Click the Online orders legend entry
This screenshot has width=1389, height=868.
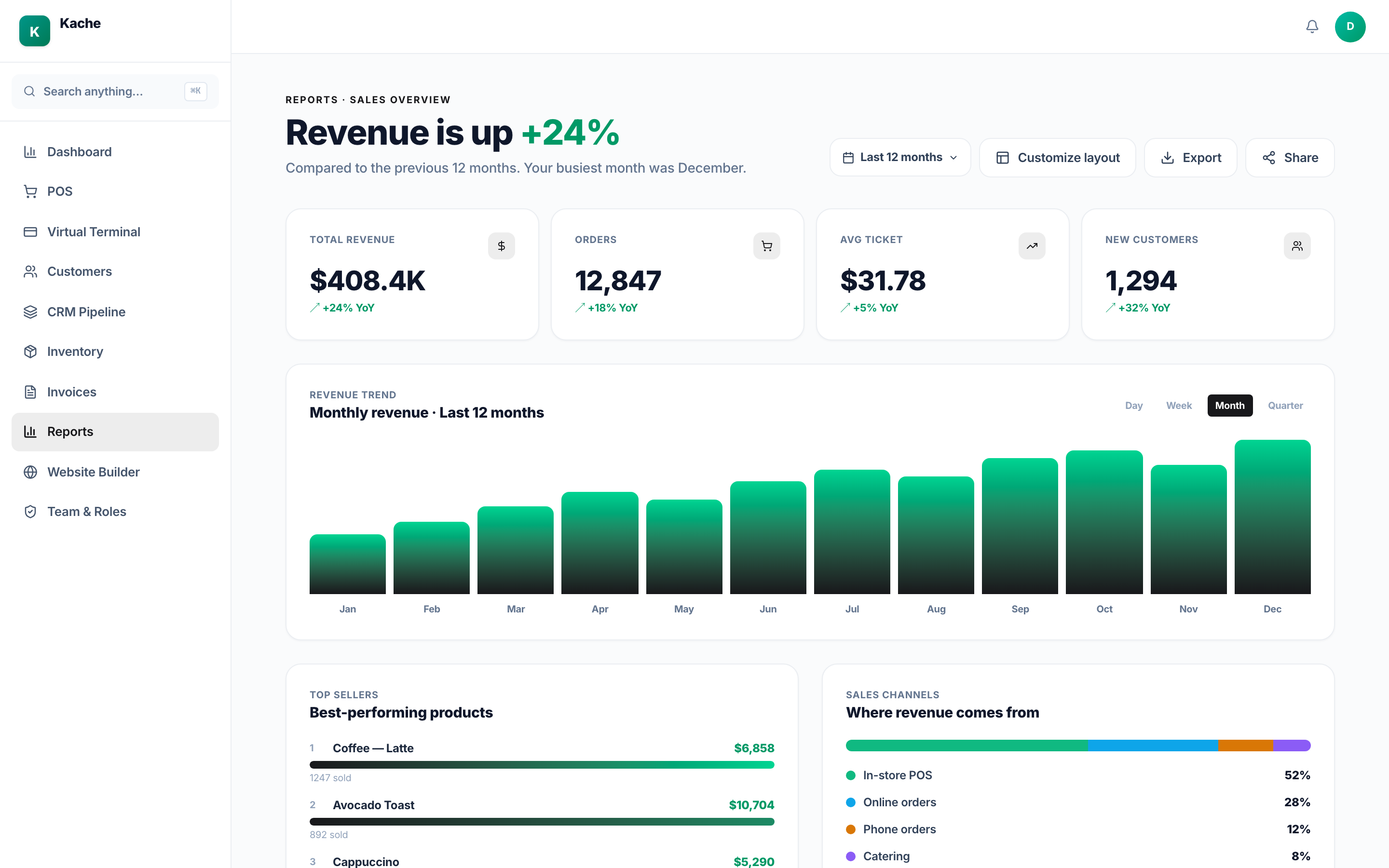click(x=1078, y=802)
